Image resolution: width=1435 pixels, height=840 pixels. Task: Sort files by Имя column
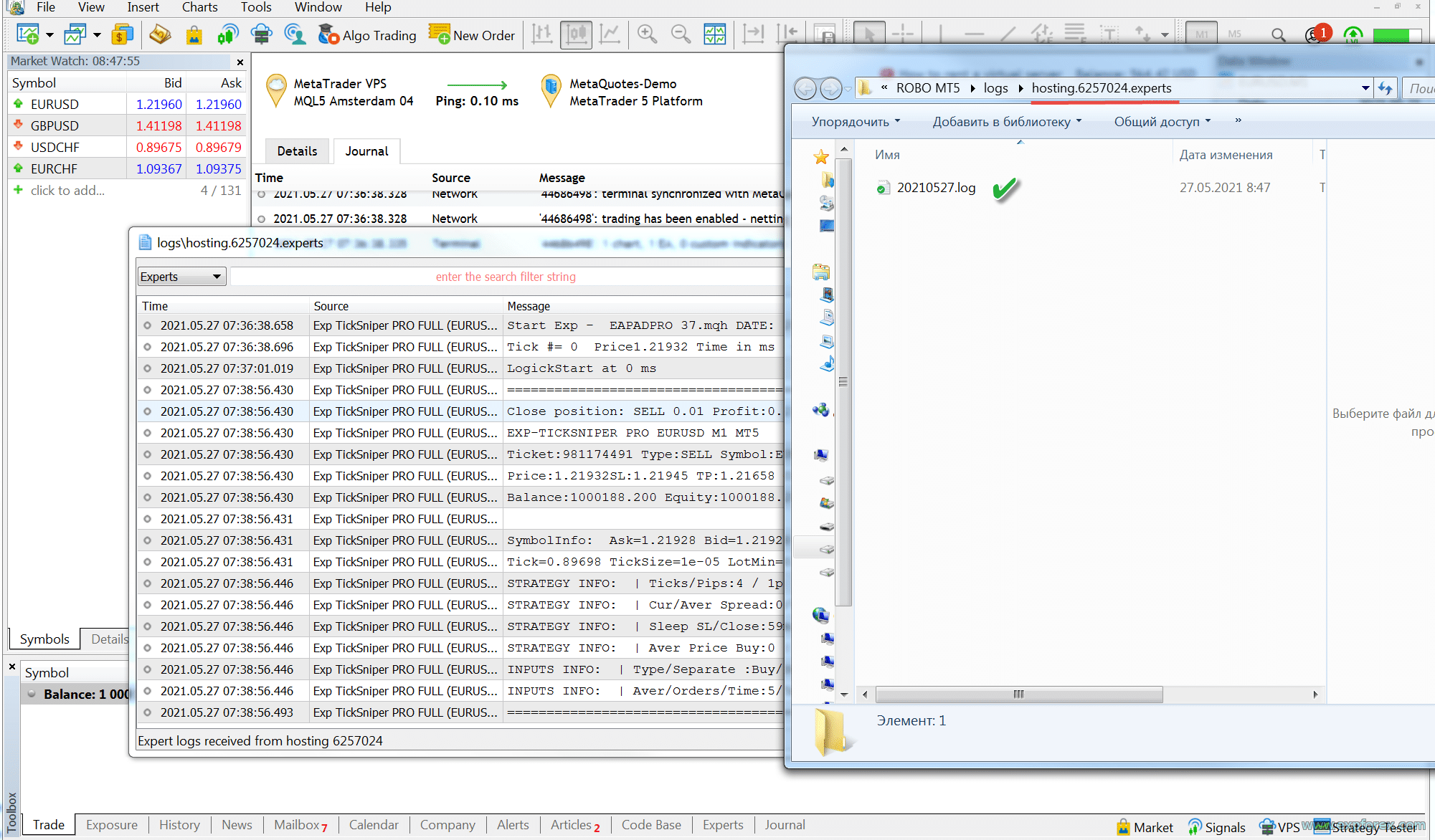click(x=887, y=155)
